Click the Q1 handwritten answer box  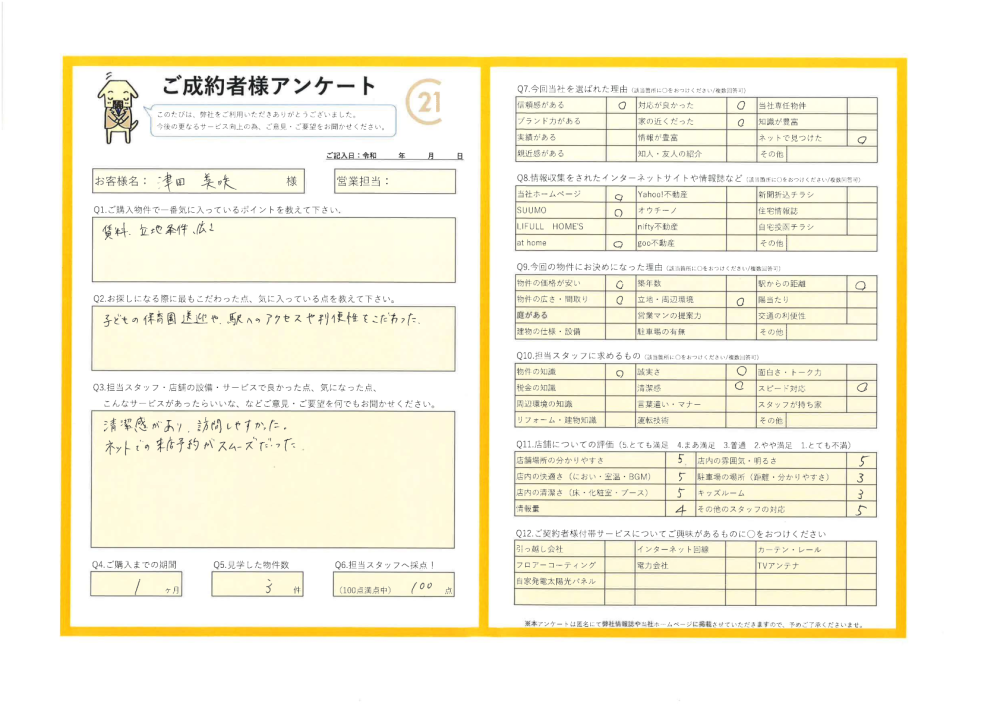tap(272, 250)
